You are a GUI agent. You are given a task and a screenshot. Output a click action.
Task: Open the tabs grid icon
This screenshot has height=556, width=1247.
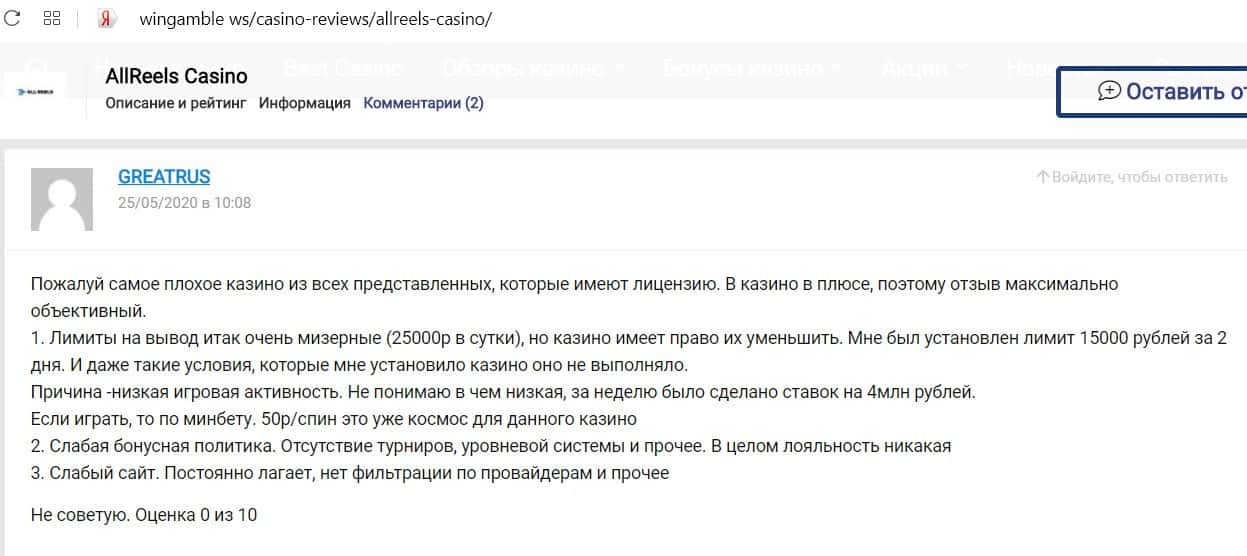point(53,19)
